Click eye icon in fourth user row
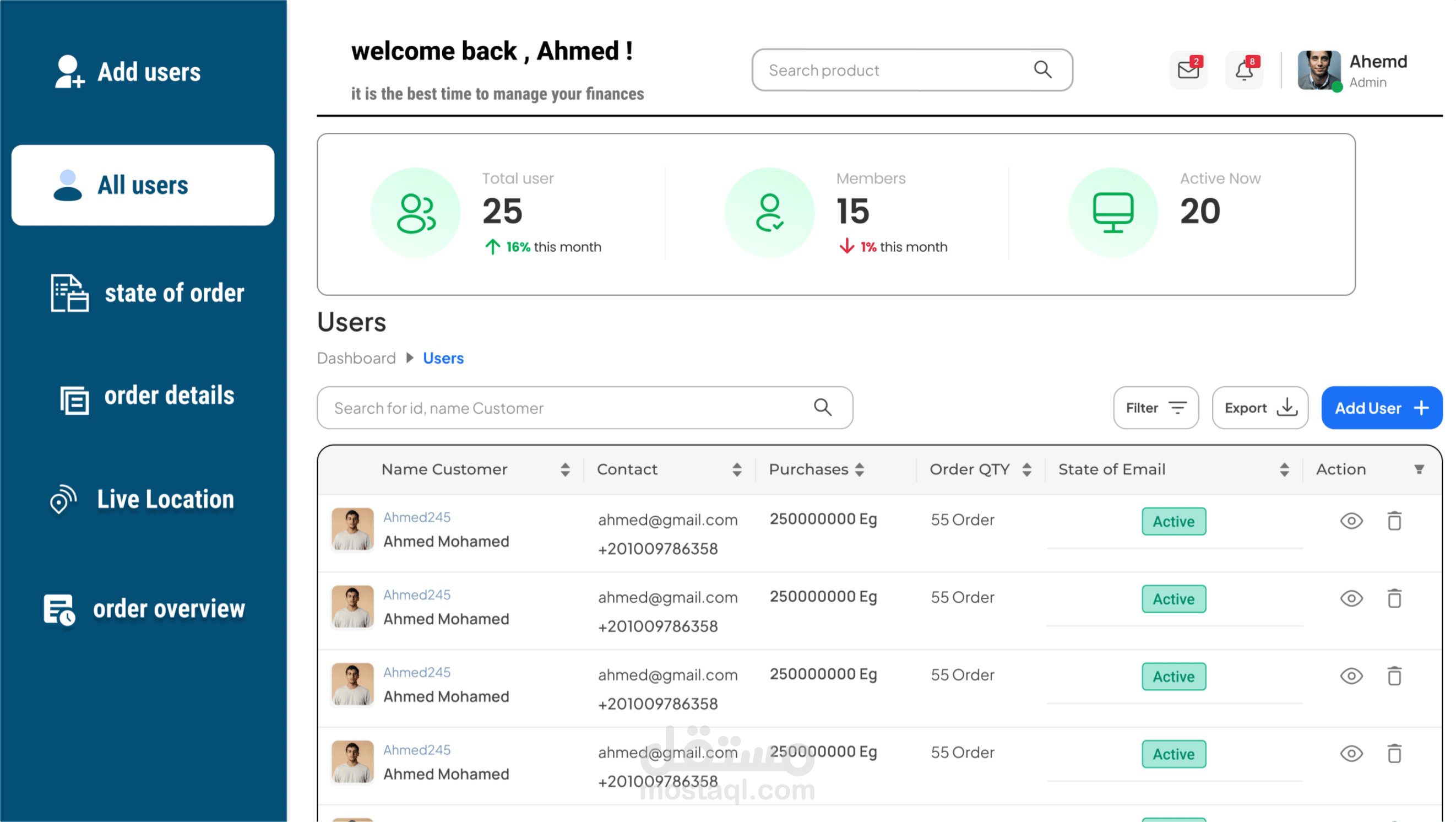1456x822 pixels. pos(1351,754)
